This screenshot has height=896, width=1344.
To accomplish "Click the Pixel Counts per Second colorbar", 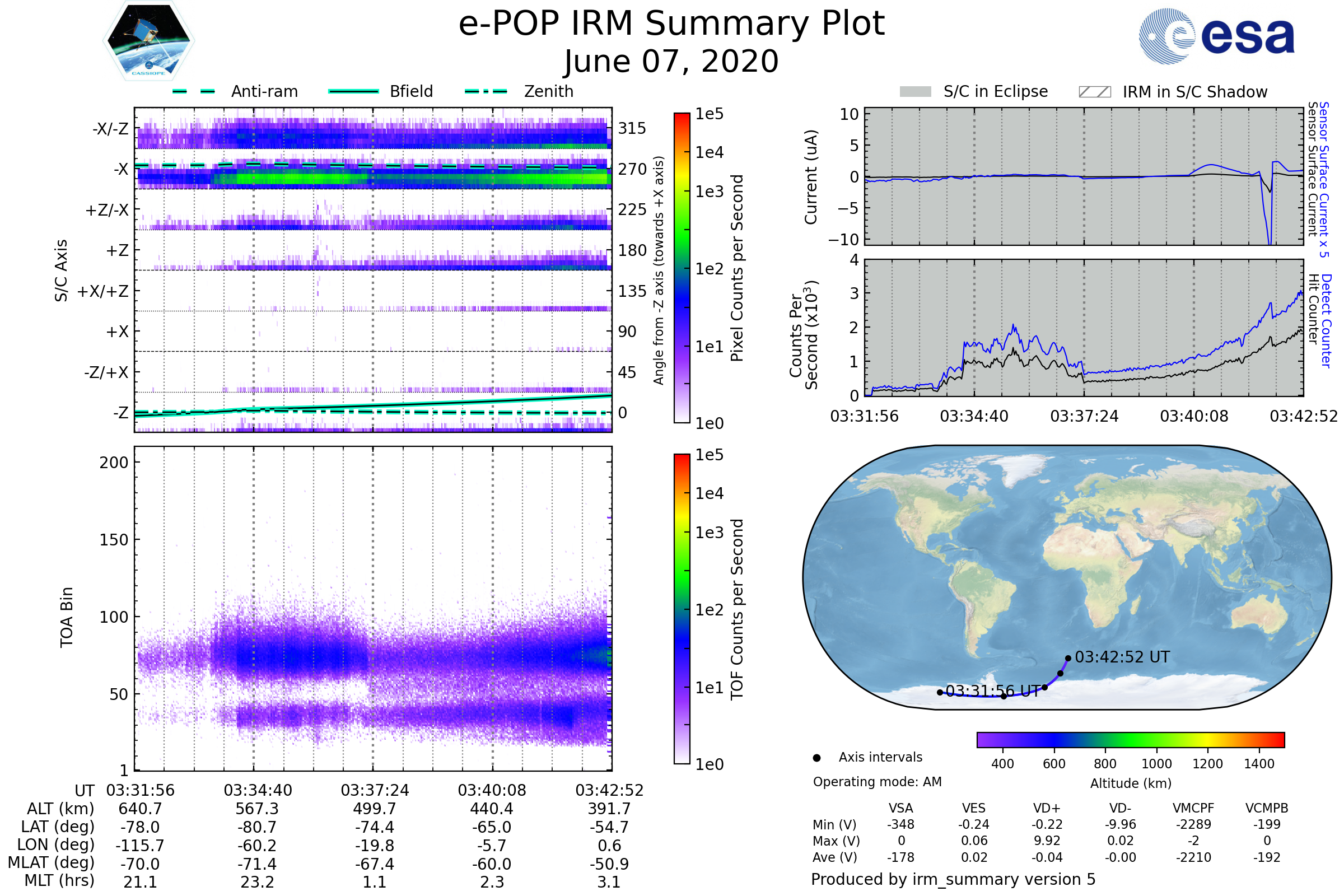I will (682, 268).
